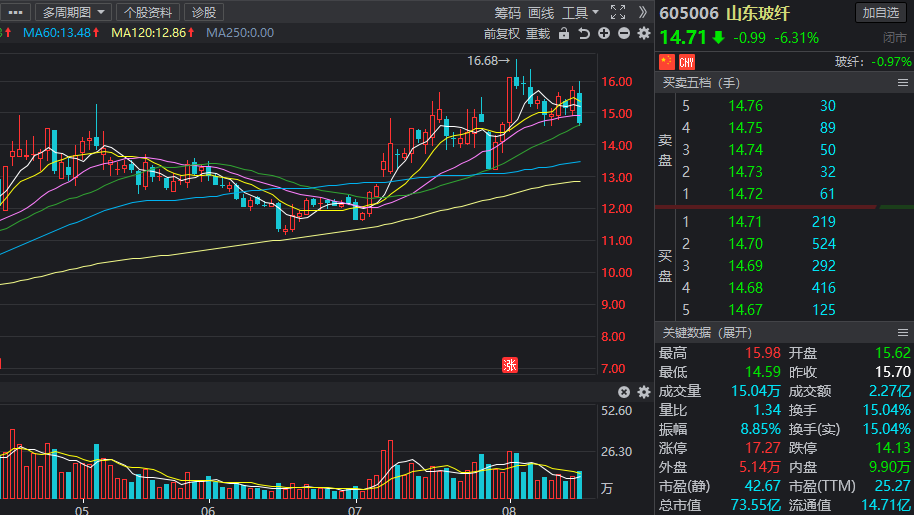Click the red 涨 marker on chart
The height and width of the screenshot is (515, 914).
[509, 365]
